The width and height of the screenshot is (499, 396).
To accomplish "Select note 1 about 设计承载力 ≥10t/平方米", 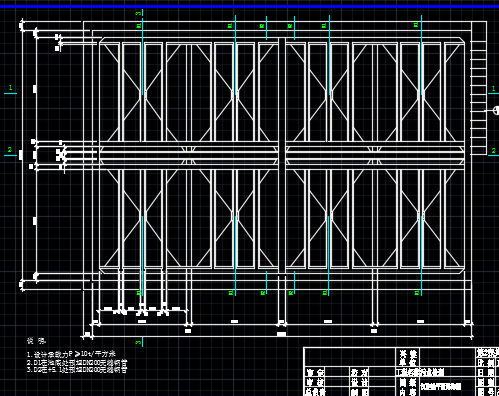I will [x=71, y=354].
